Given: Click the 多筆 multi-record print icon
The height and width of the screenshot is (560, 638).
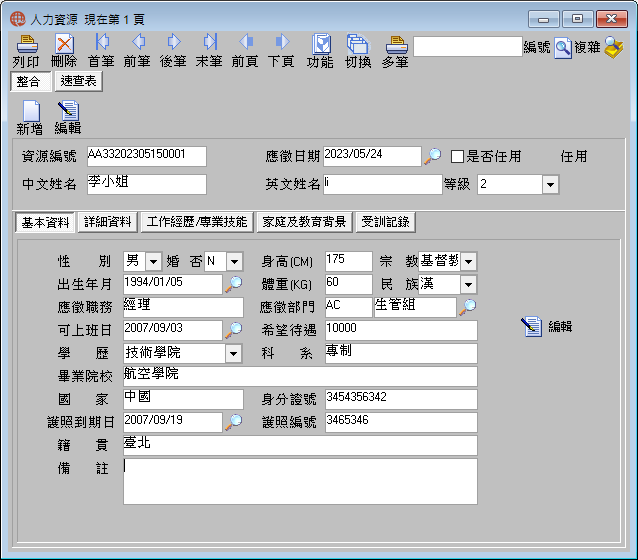Looking at the screenshot, I should click(x=397, y=45).
